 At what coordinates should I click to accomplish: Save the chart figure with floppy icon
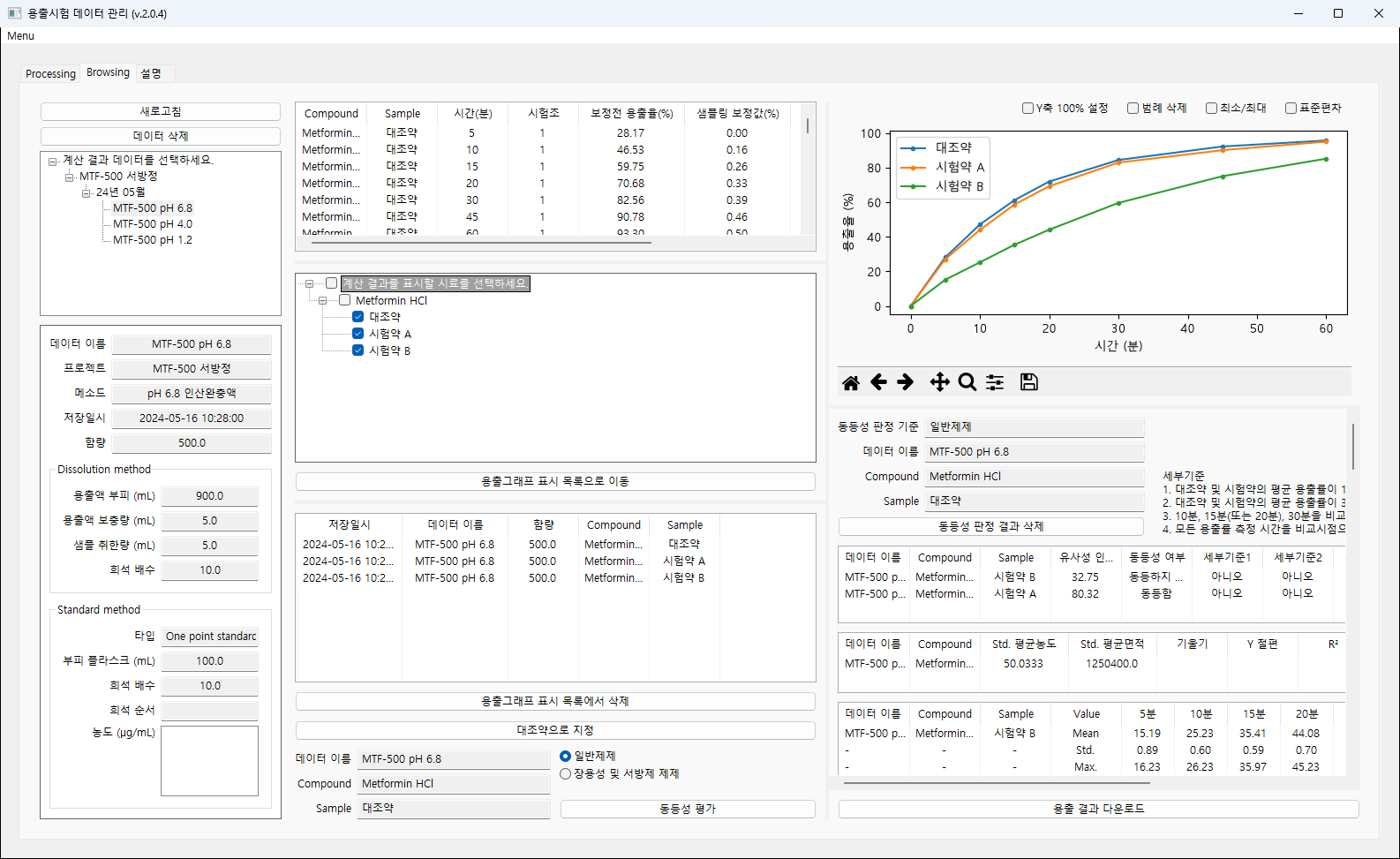(1029, 382)
